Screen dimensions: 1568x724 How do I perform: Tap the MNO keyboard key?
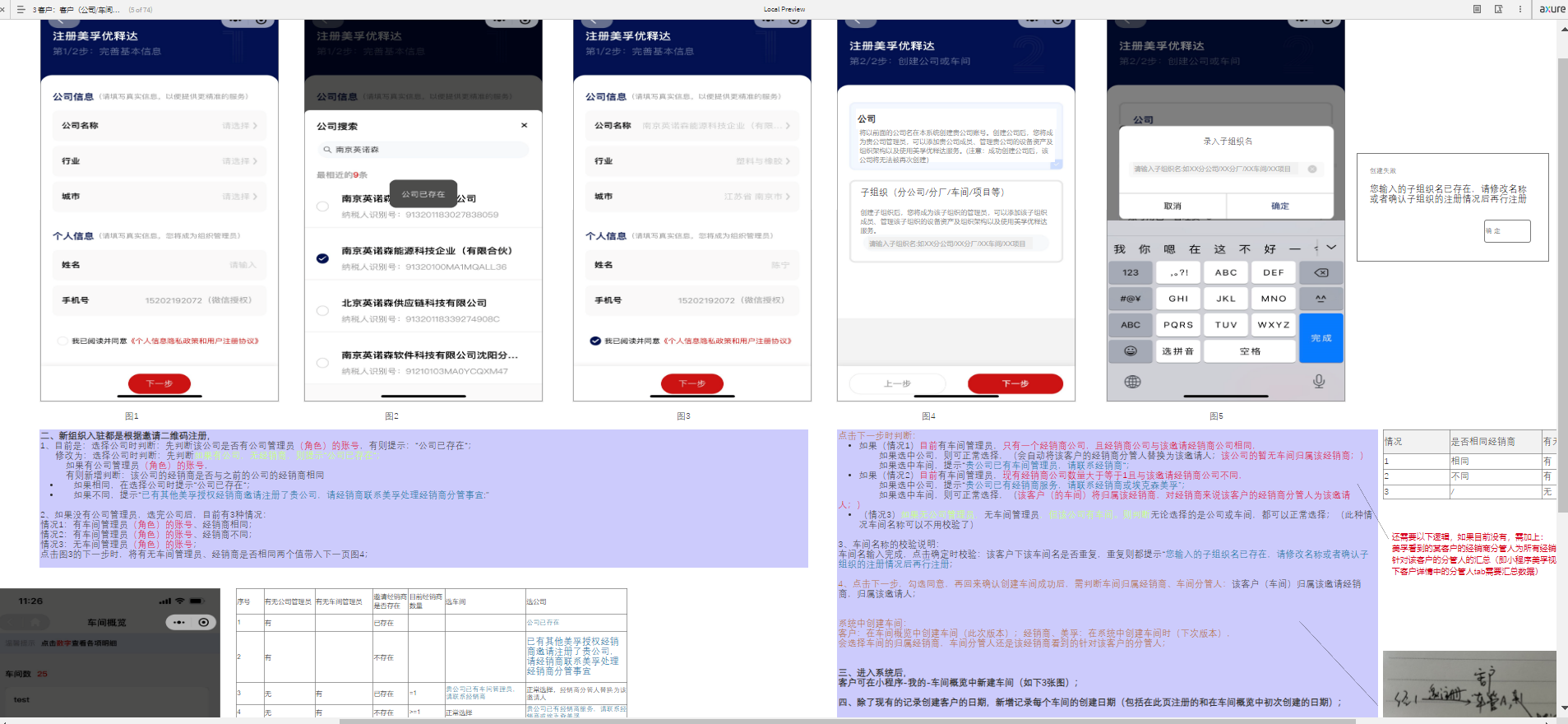1274,299
